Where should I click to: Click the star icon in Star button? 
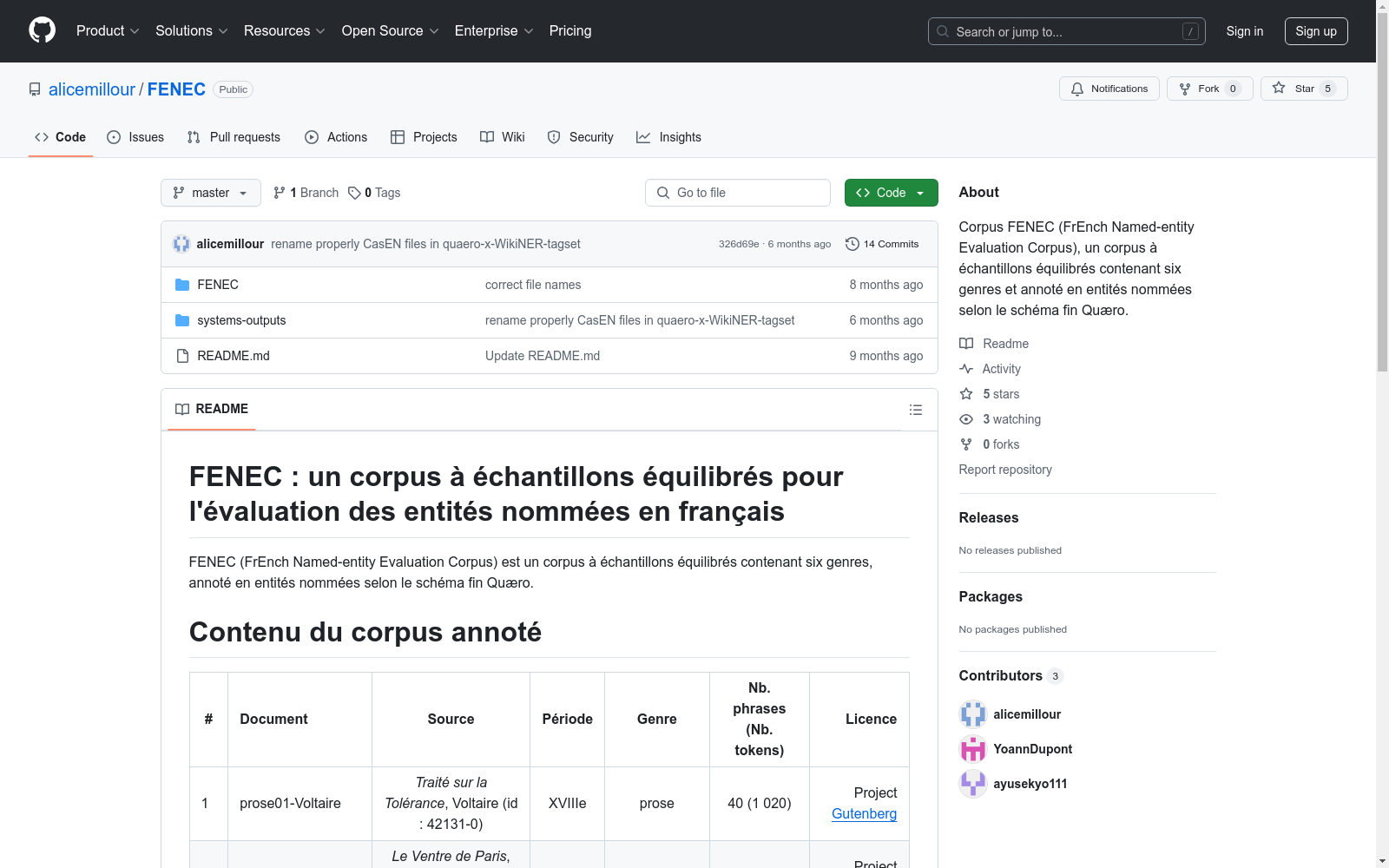[x=1279, y=88]
